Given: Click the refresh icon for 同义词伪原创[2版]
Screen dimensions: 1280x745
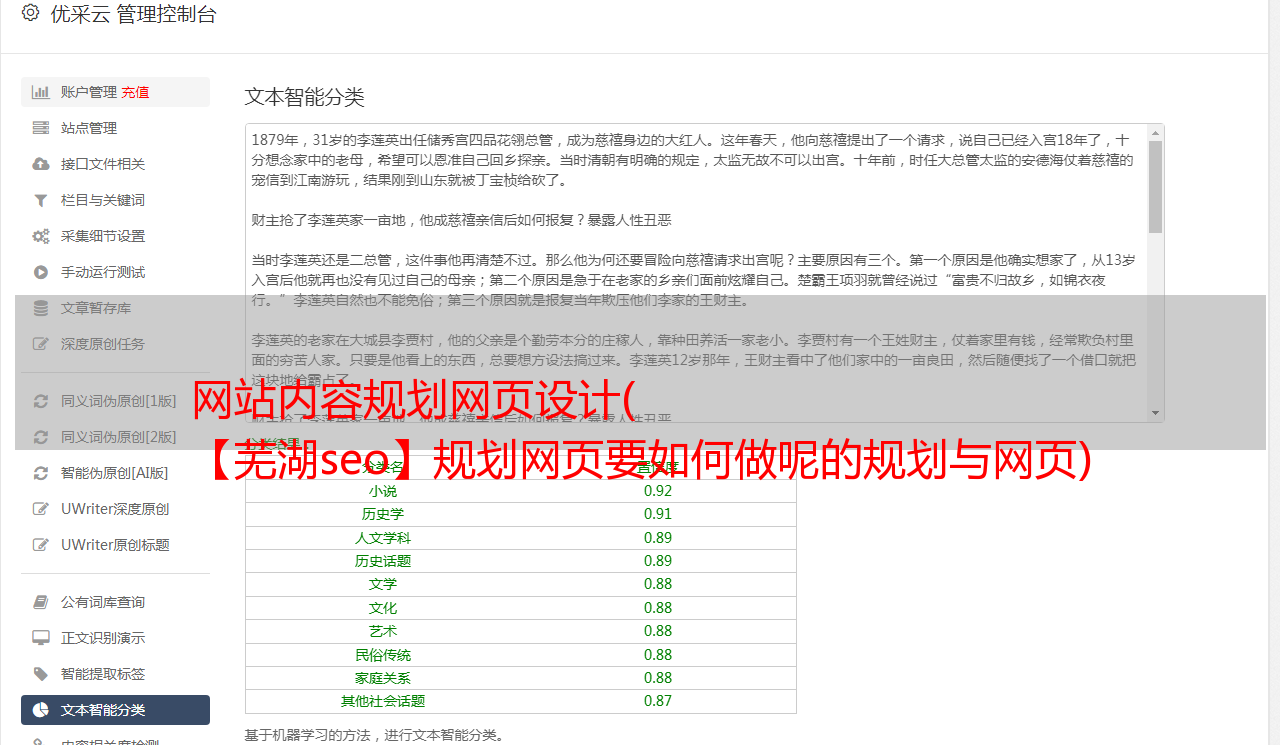Looking at the screenshot, I should 41,437.
